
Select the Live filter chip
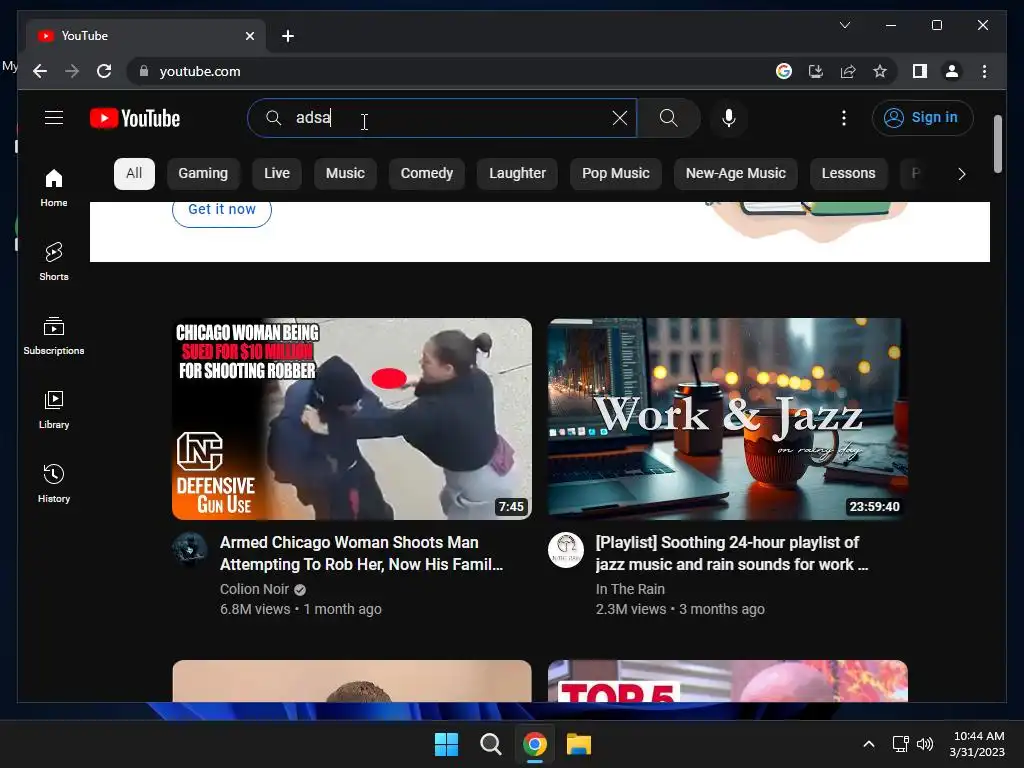point(277,173)
